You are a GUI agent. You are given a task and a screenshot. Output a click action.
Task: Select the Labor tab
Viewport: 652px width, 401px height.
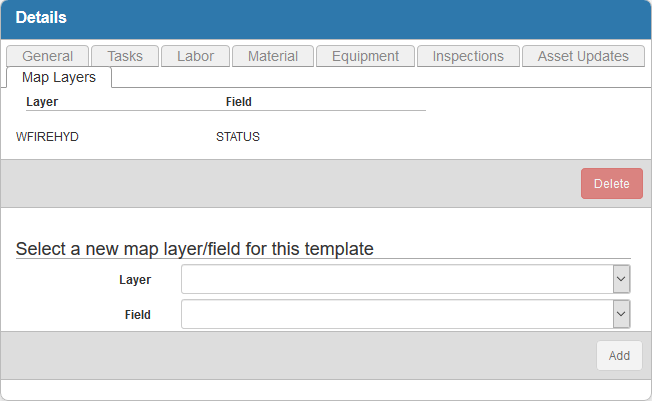(x=195, y=56)
